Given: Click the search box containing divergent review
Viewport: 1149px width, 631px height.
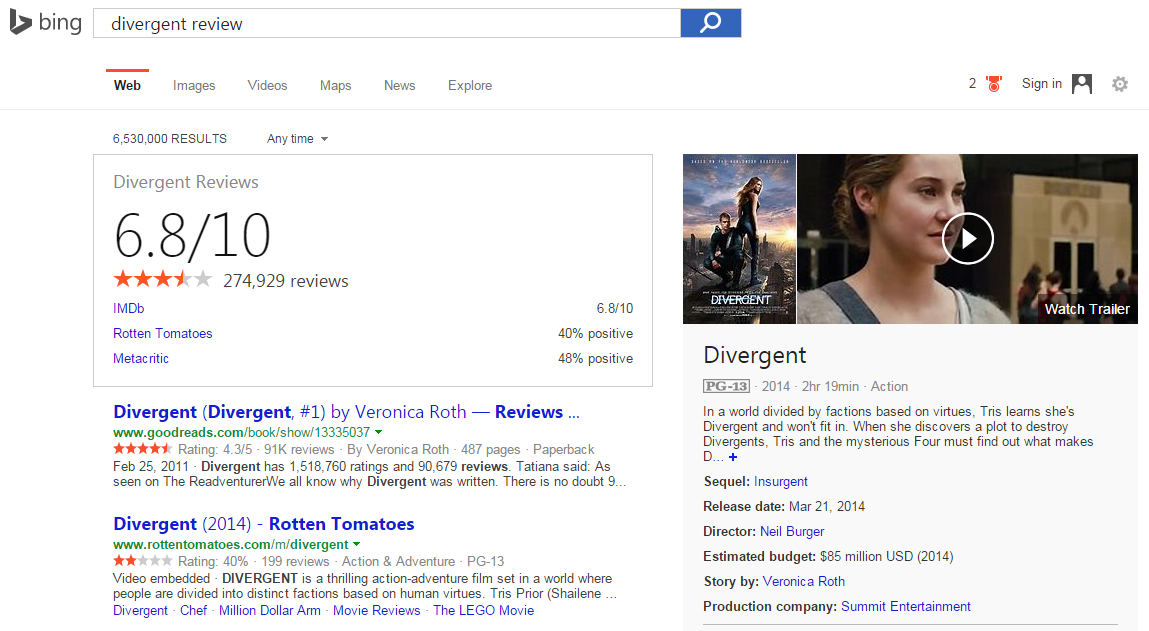Looking at the screenshot, I should [386, 23].
